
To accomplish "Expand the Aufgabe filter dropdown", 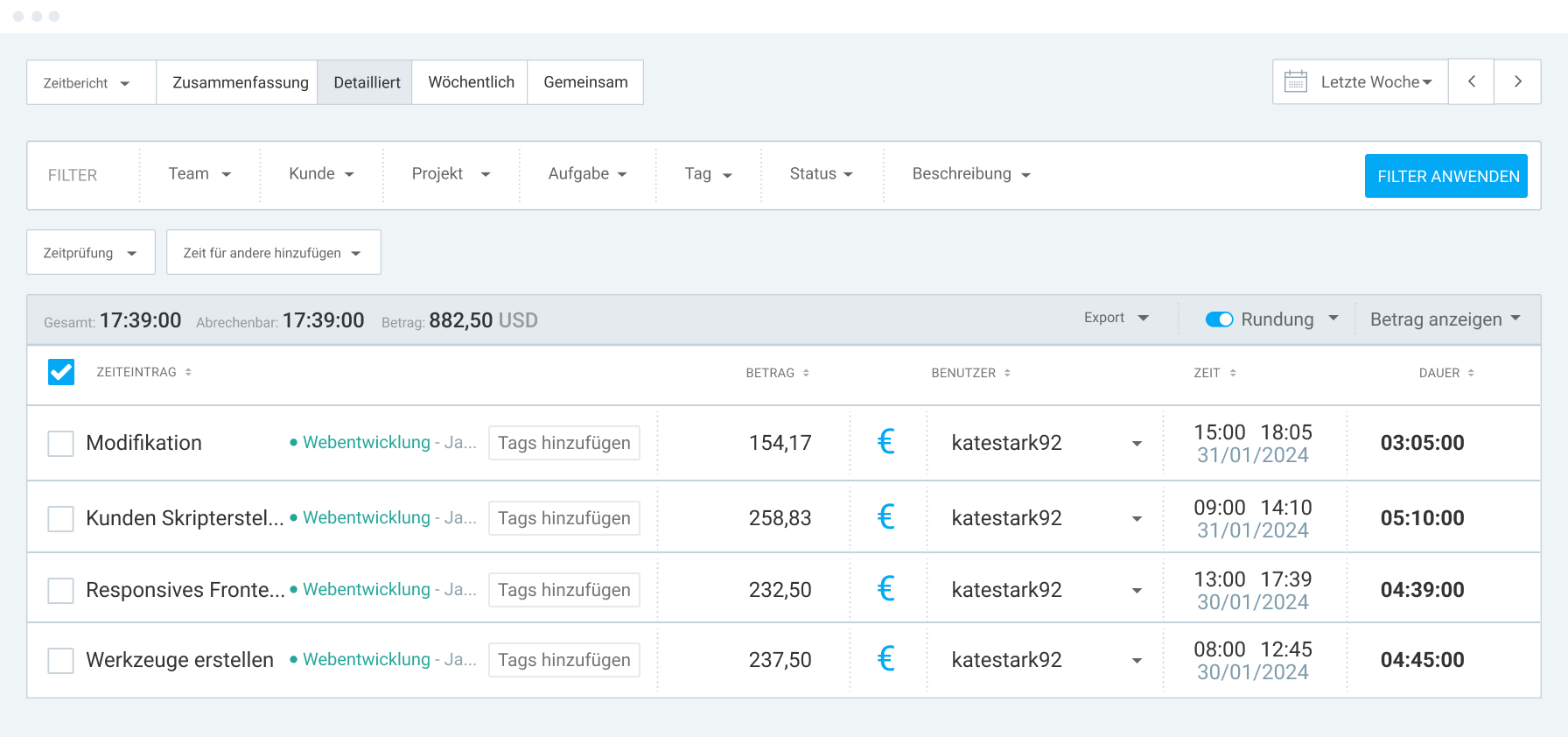I will [587, 174].
